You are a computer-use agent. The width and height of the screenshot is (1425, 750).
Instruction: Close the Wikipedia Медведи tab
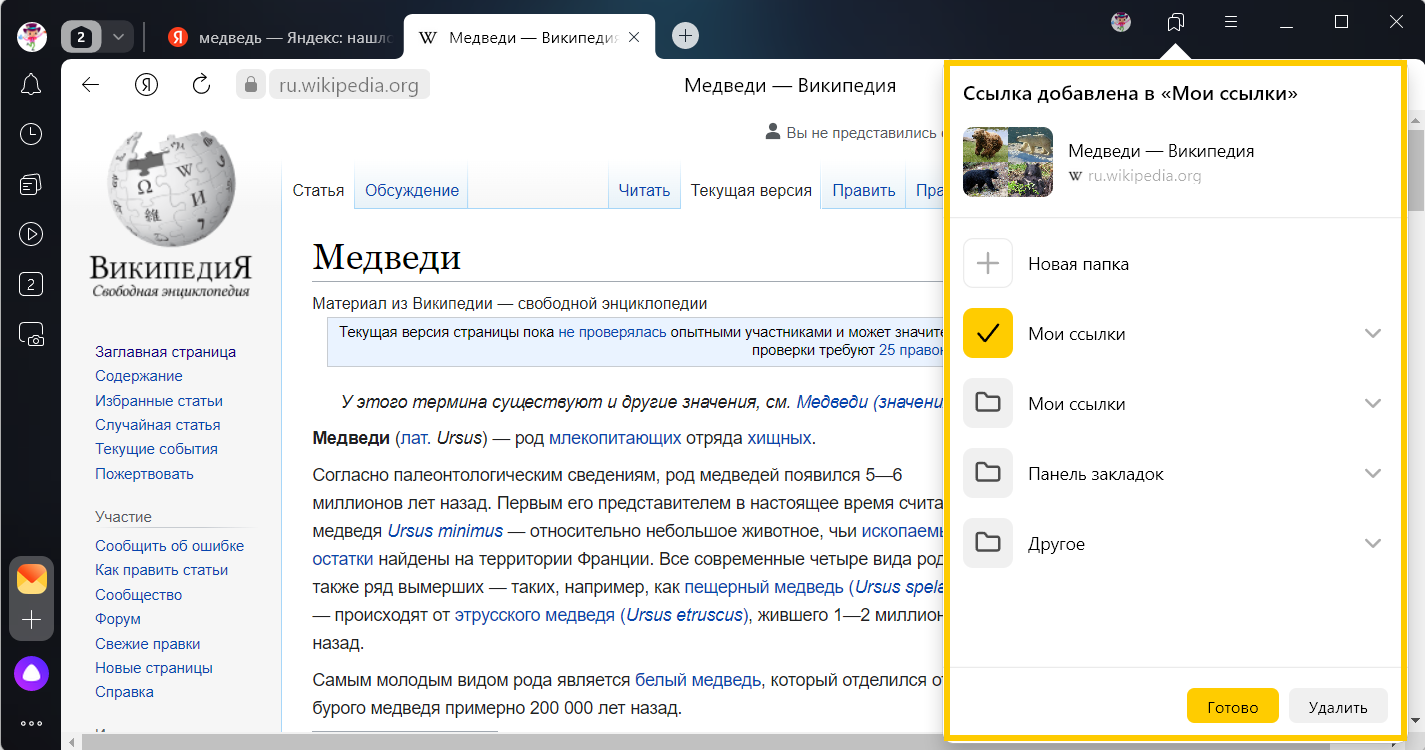634,37
